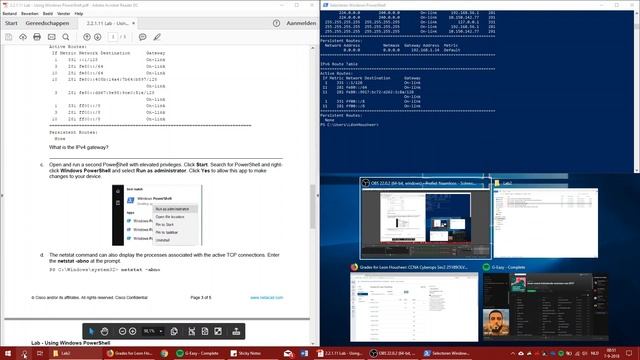Switch to Lab2 folder in taskbar
Image resolution: width=640 pixels, height=360 pixels.
tap(76, 353)
